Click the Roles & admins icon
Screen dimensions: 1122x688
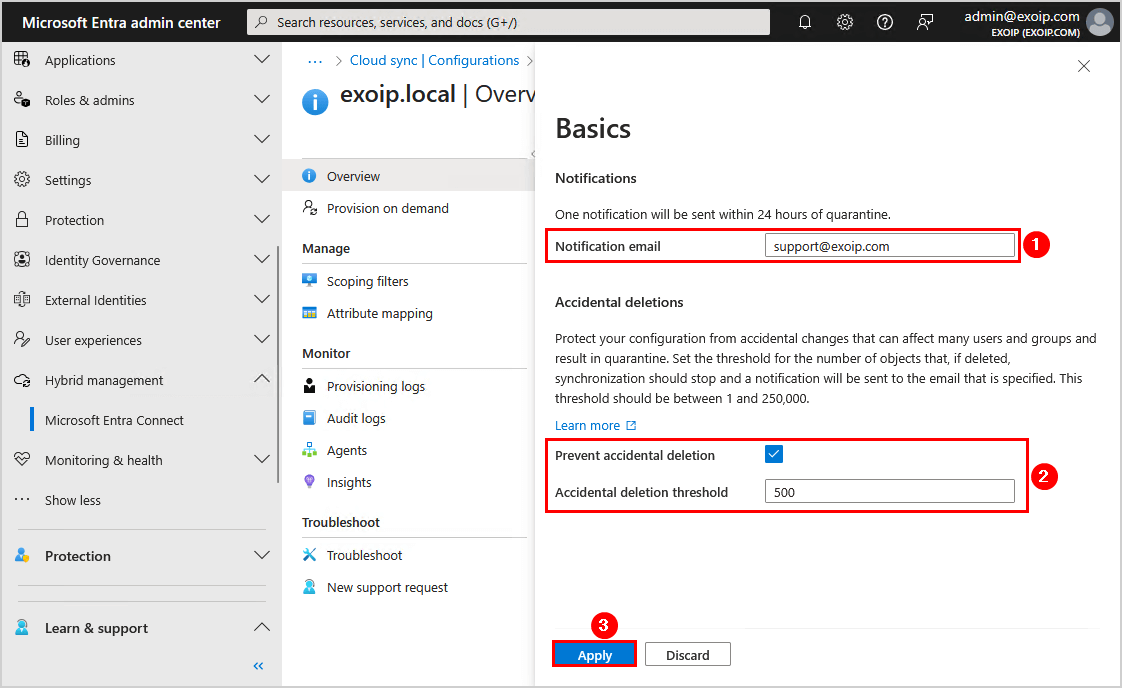click(x=22, y=100)
